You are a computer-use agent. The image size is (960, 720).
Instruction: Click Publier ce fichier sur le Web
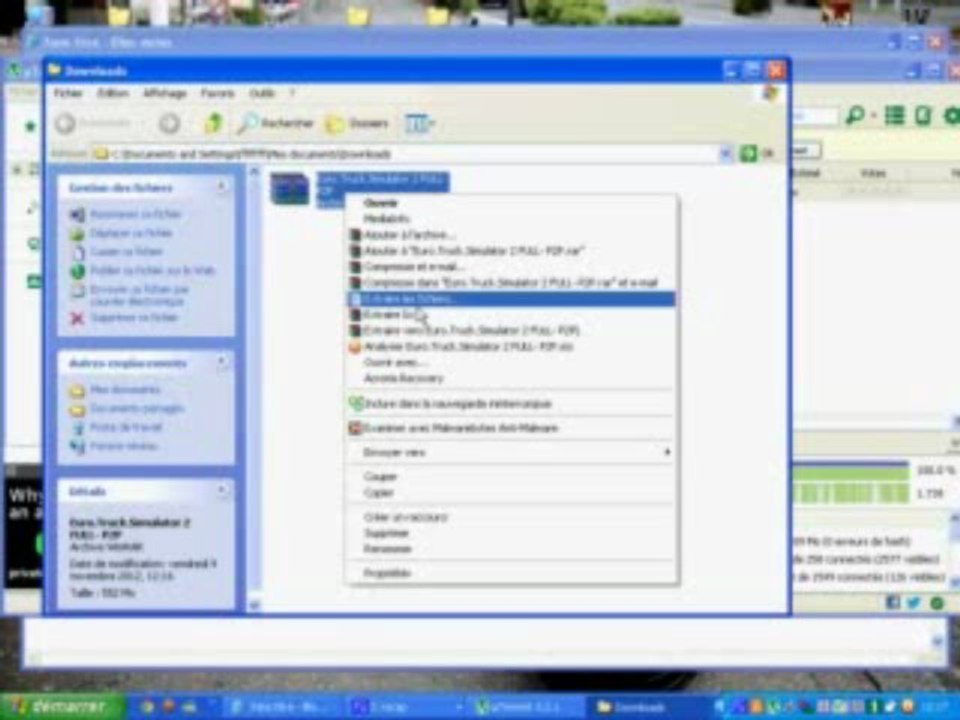pyautogui.click(x=152, y=271)
